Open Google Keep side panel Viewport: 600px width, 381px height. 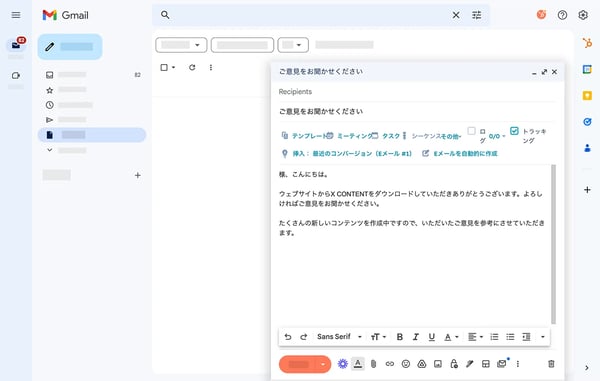pyautogui.click(x=587, y=95)
